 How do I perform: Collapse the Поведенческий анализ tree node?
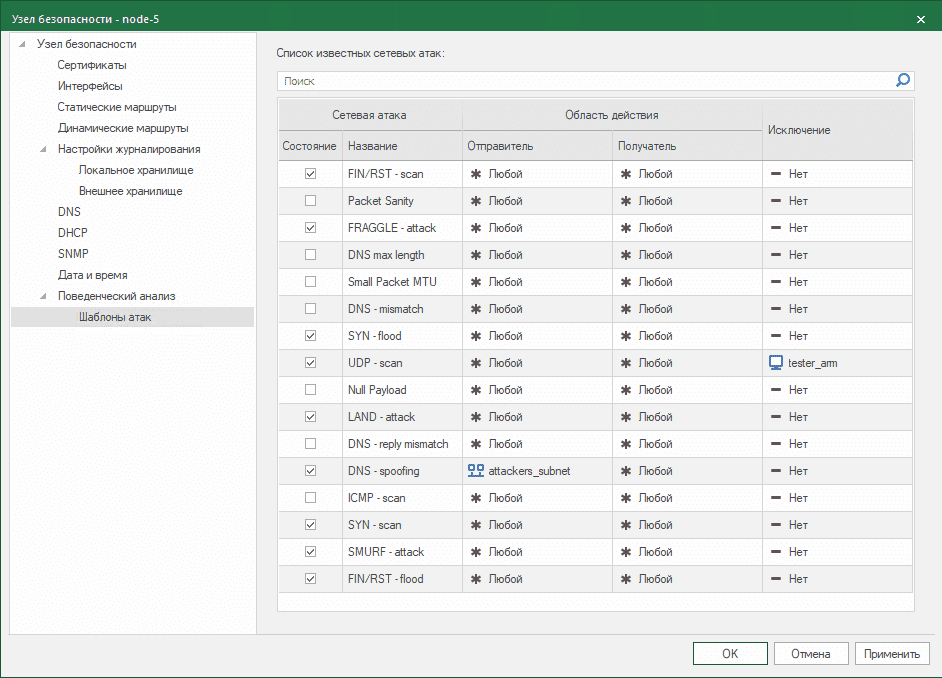43,296
